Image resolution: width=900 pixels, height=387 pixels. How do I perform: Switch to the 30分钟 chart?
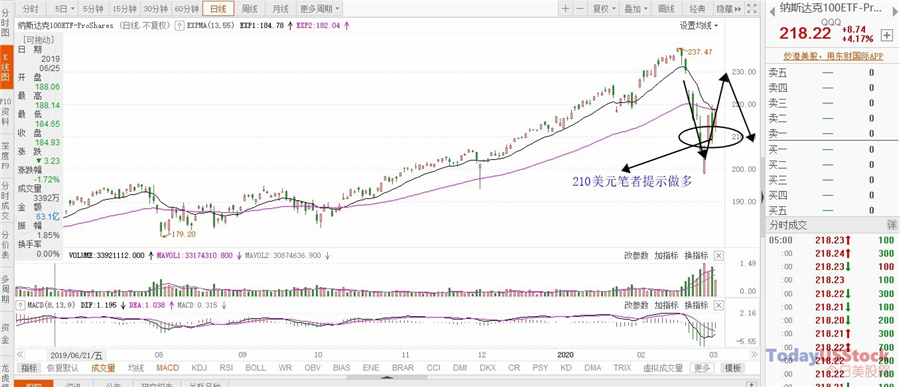click(155, 9)
